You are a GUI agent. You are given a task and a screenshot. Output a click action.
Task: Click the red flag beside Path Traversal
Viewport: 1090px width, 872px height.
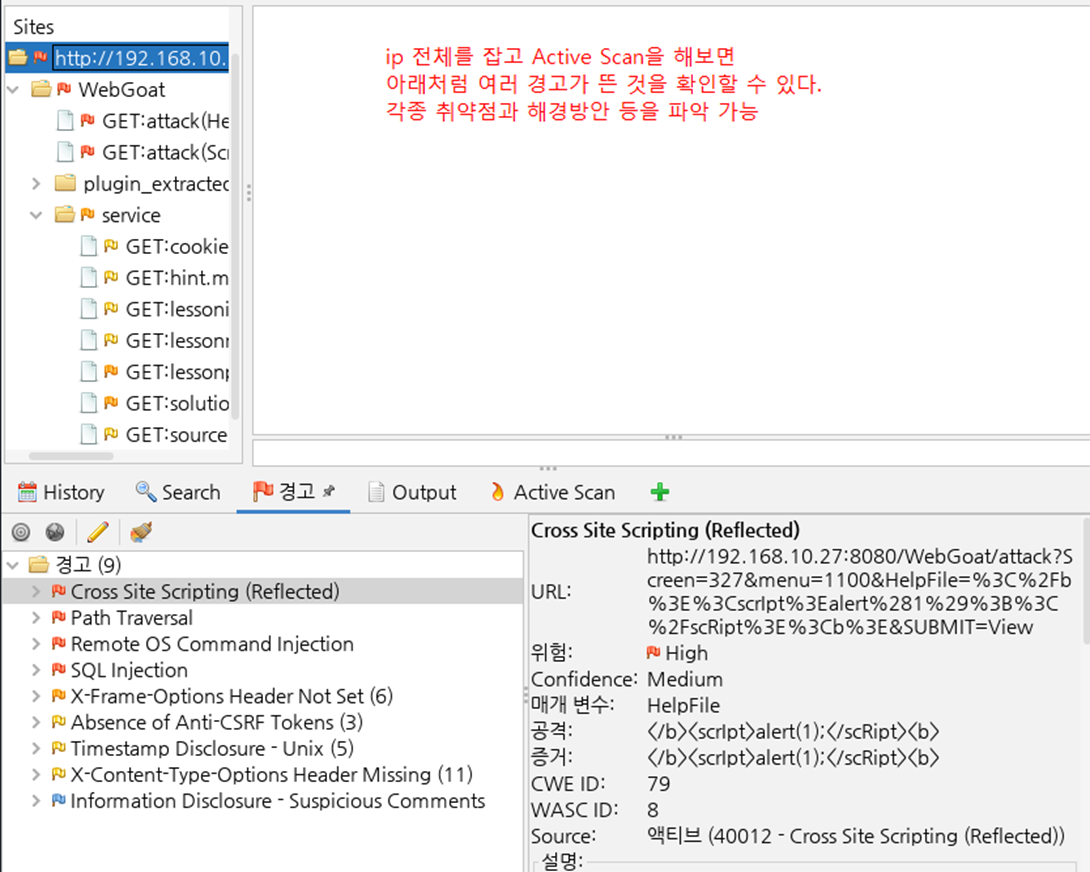pyautogui.click(x=59, y=617)
